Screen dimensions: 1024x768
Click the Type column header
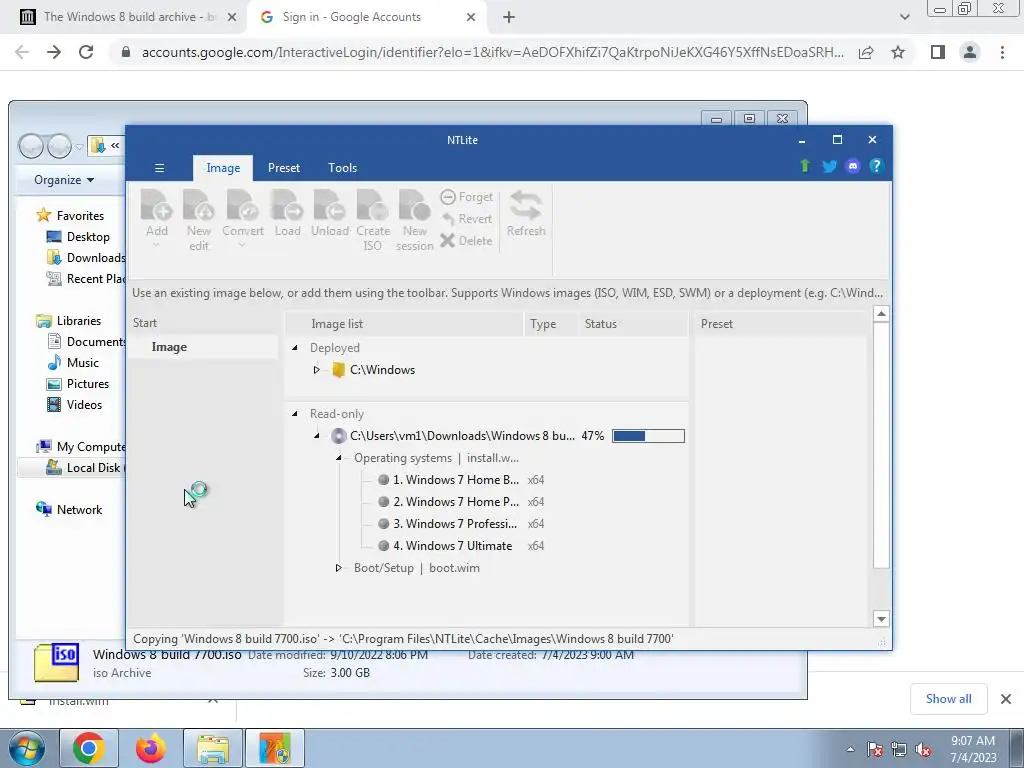click(x=550, y=324)
